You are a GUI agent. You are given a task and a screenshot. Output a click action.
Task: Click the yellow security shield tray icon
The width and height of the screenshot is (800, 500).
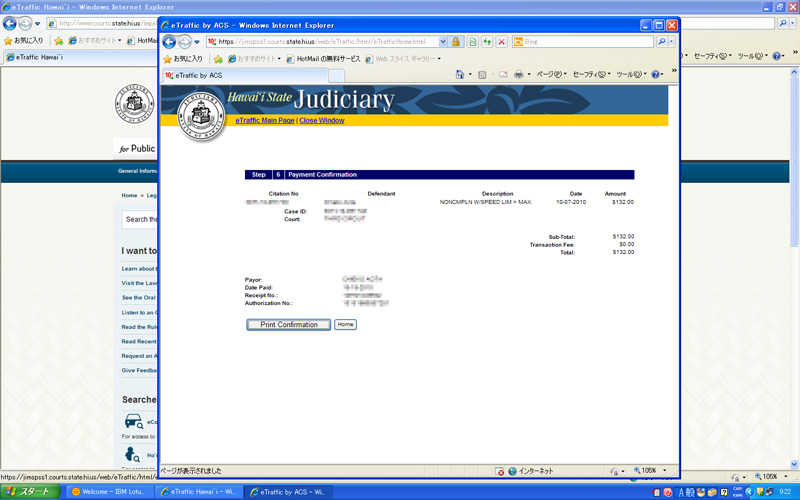click(x=760, y=492)
